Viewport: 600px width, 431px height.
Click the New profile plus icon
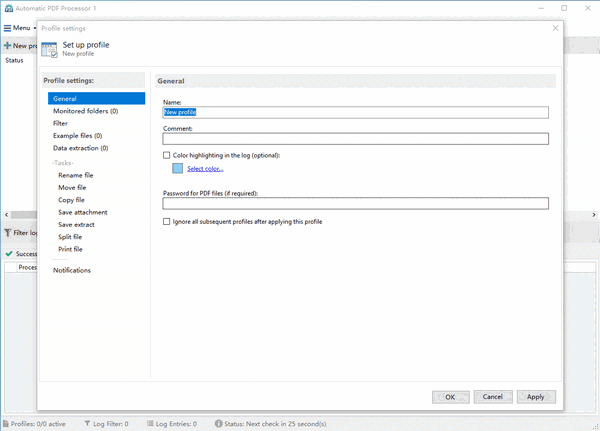point(7,46)
